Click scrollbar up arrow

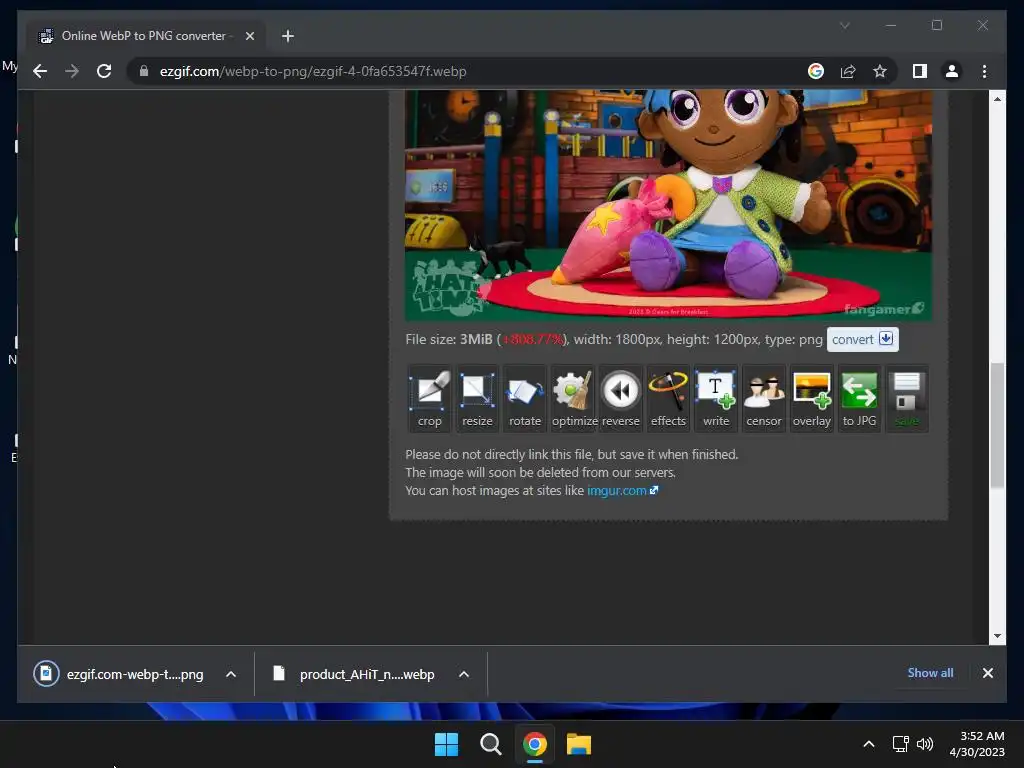click(997, 99)
